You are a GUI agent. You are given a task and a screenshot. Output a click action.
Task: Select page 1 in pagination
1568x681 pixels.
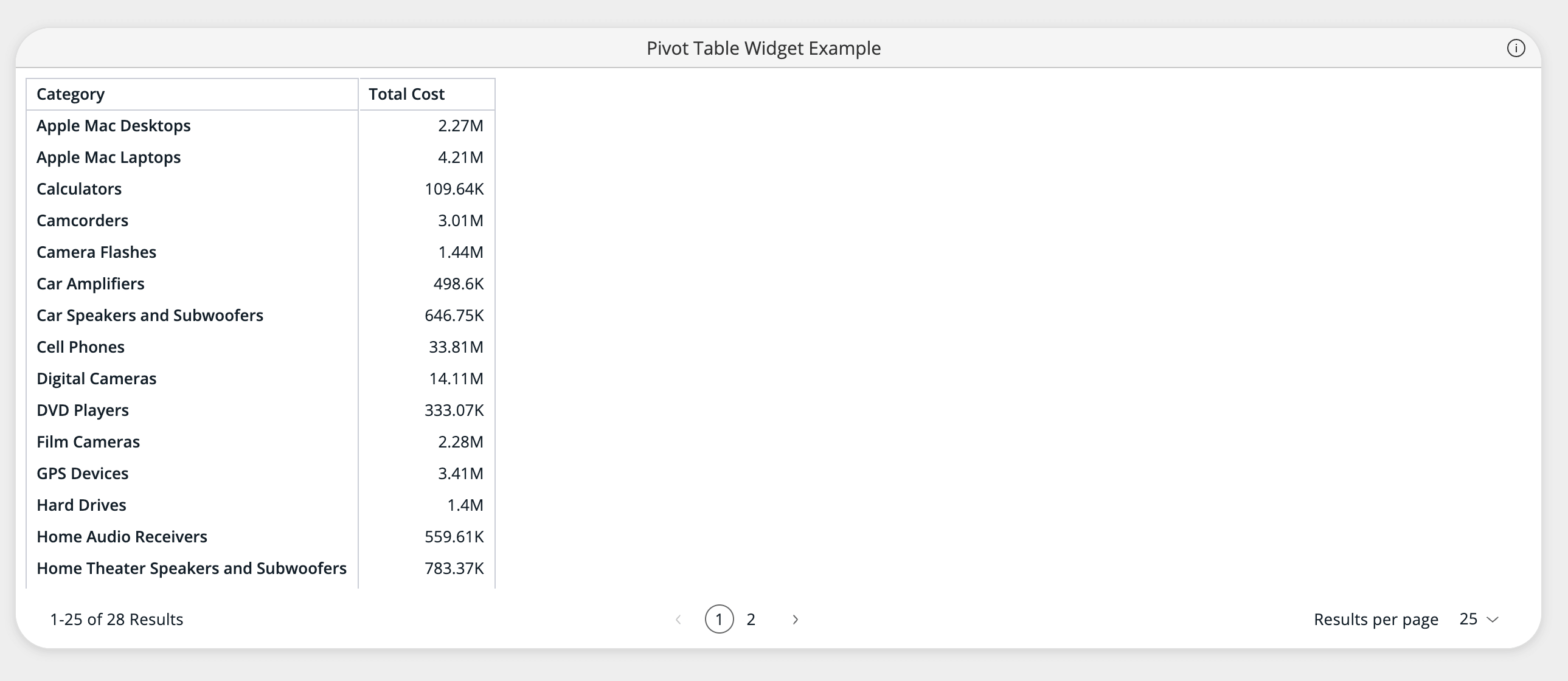(719, 620)
